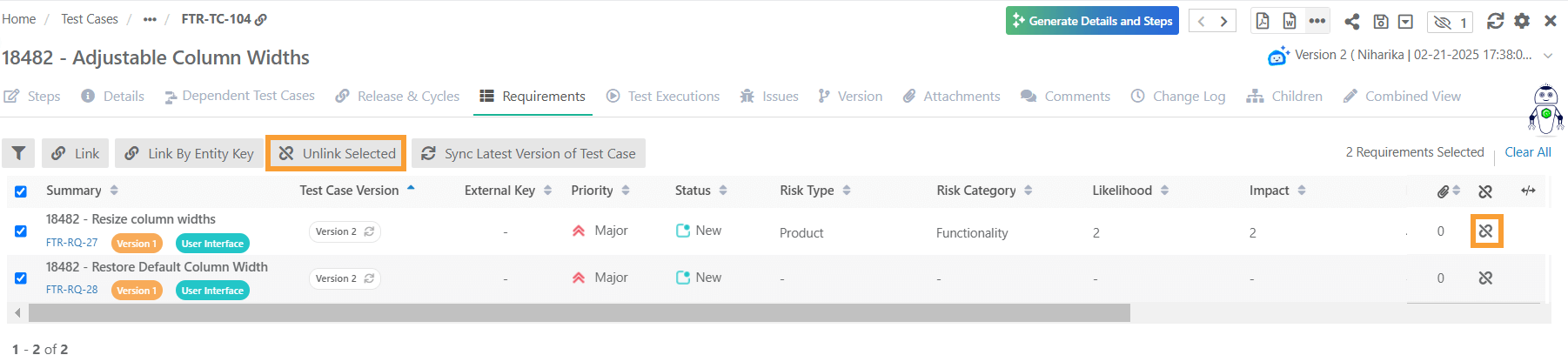Image resolution: width=1568 pixels, height=355 pixels.
Task: Open the filter funnel button
Action: (18, 153)
